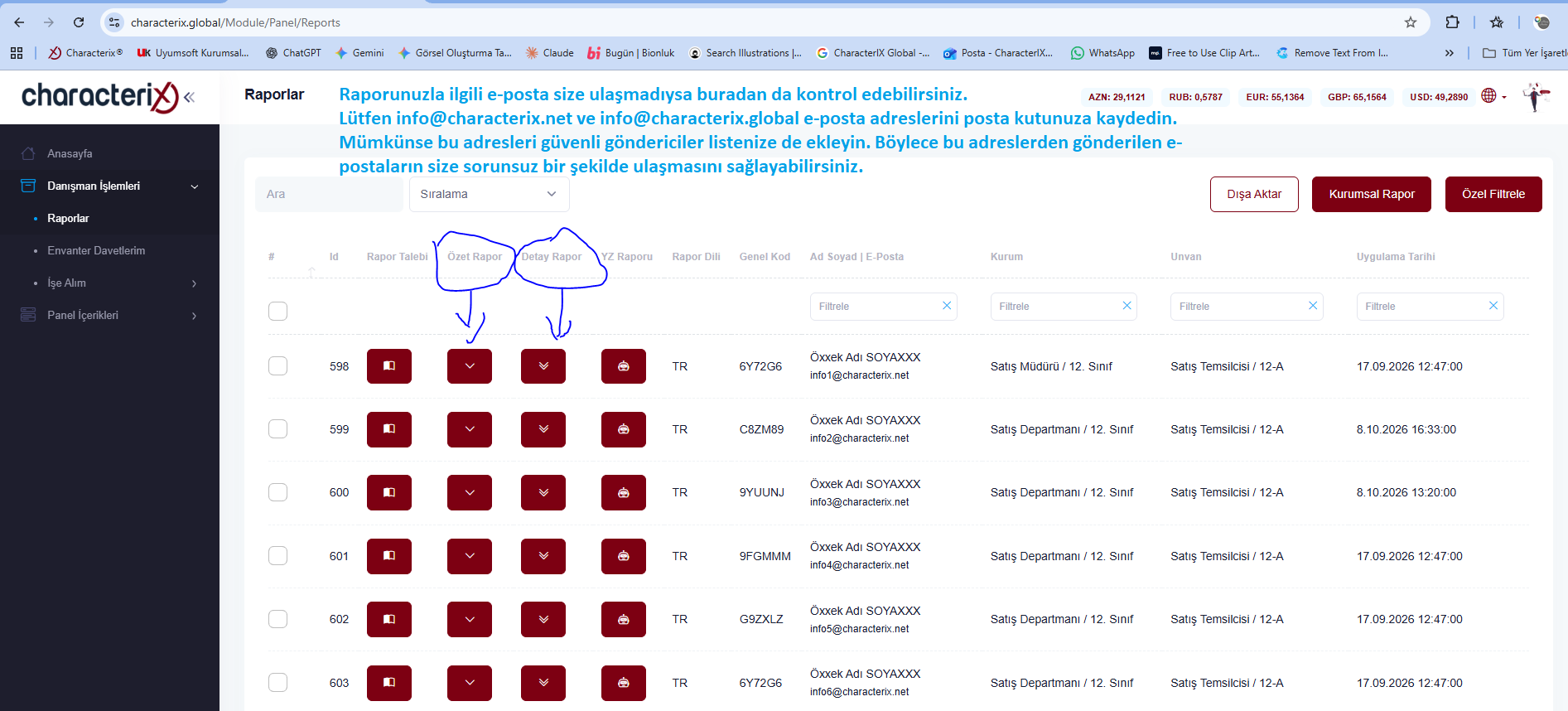Bookmark this page with star icon
This screenshot has width=1568, height=711.
click(x=1411, y=22)
